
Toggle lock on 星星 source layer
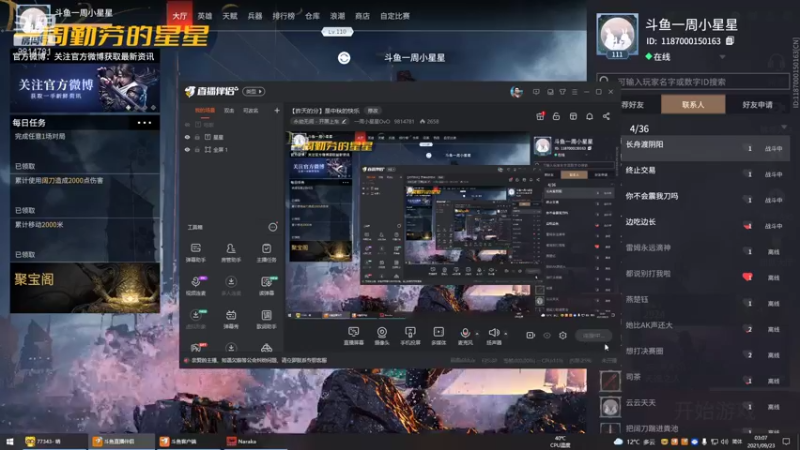pyautogui.click(x=197, y=137)
